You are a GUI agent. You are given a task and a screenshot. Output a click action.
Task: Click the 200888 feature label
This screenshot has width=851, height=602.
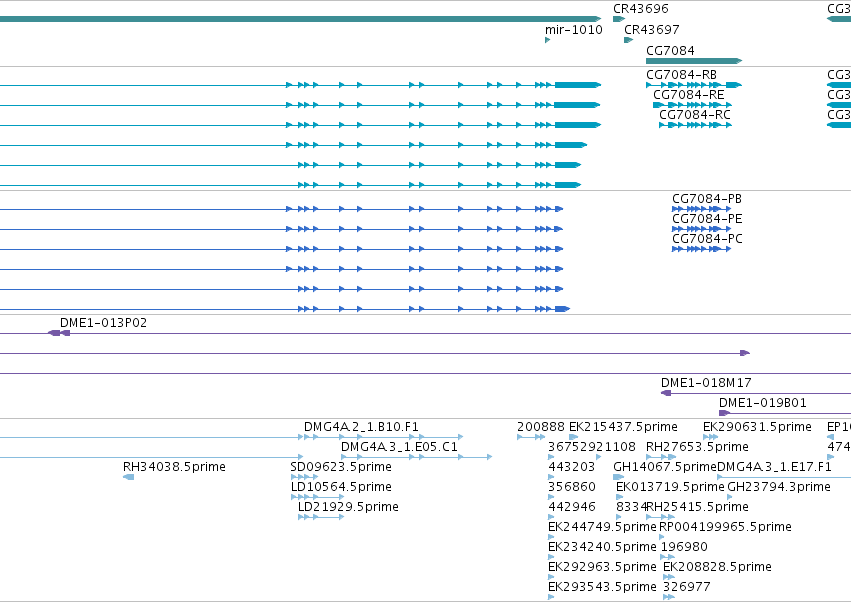[x=541, y=427]
